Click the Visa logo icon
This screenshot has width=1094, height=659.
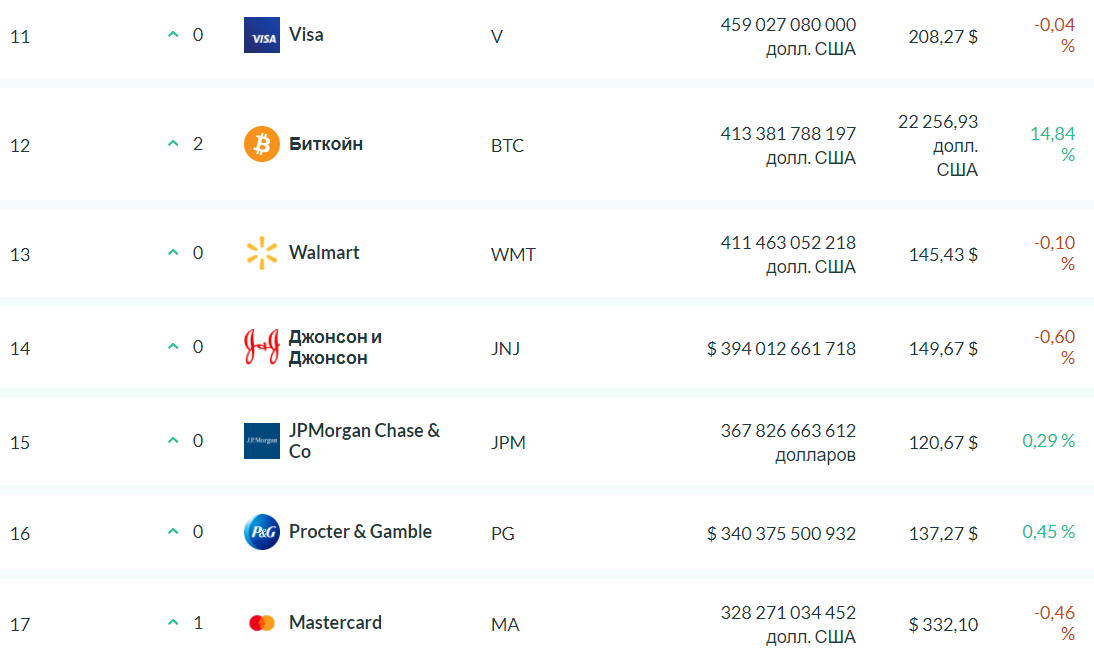point(262,35)
